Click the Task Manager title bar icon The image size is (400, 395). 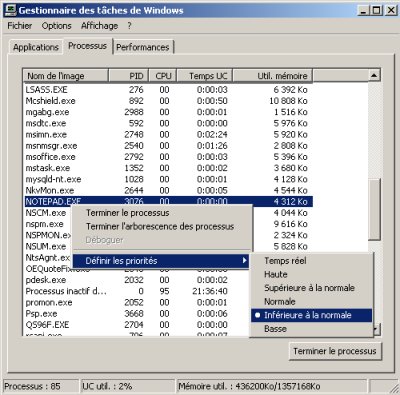click(x=11, y=10)
